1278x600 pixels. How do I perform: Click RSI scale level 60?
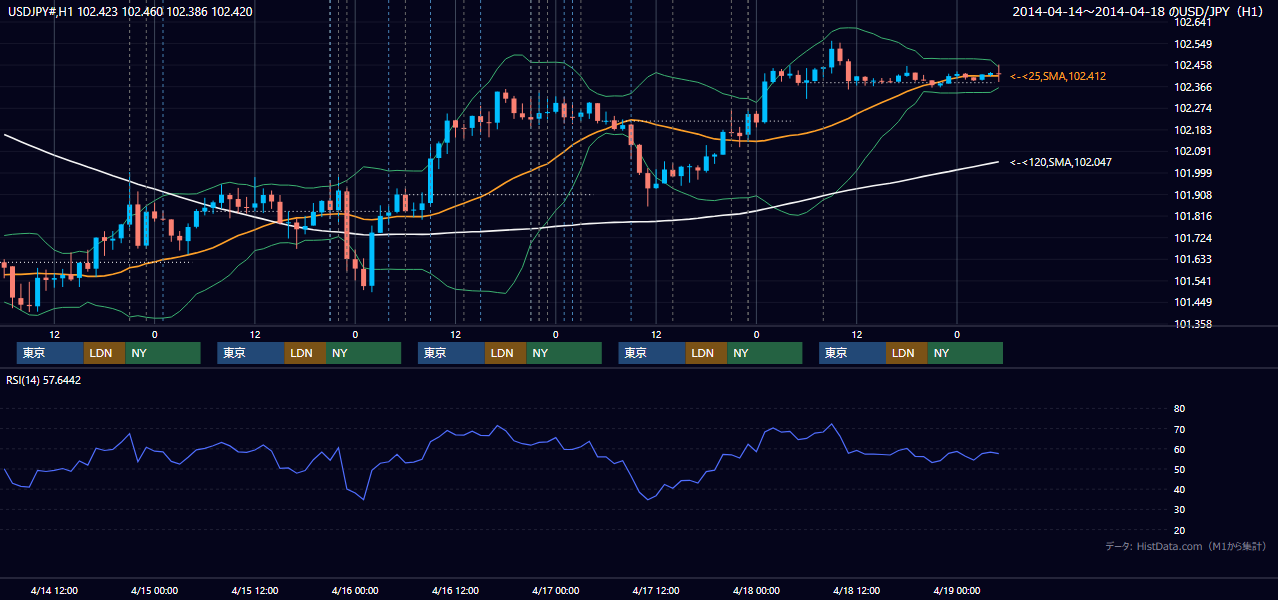1179,449
